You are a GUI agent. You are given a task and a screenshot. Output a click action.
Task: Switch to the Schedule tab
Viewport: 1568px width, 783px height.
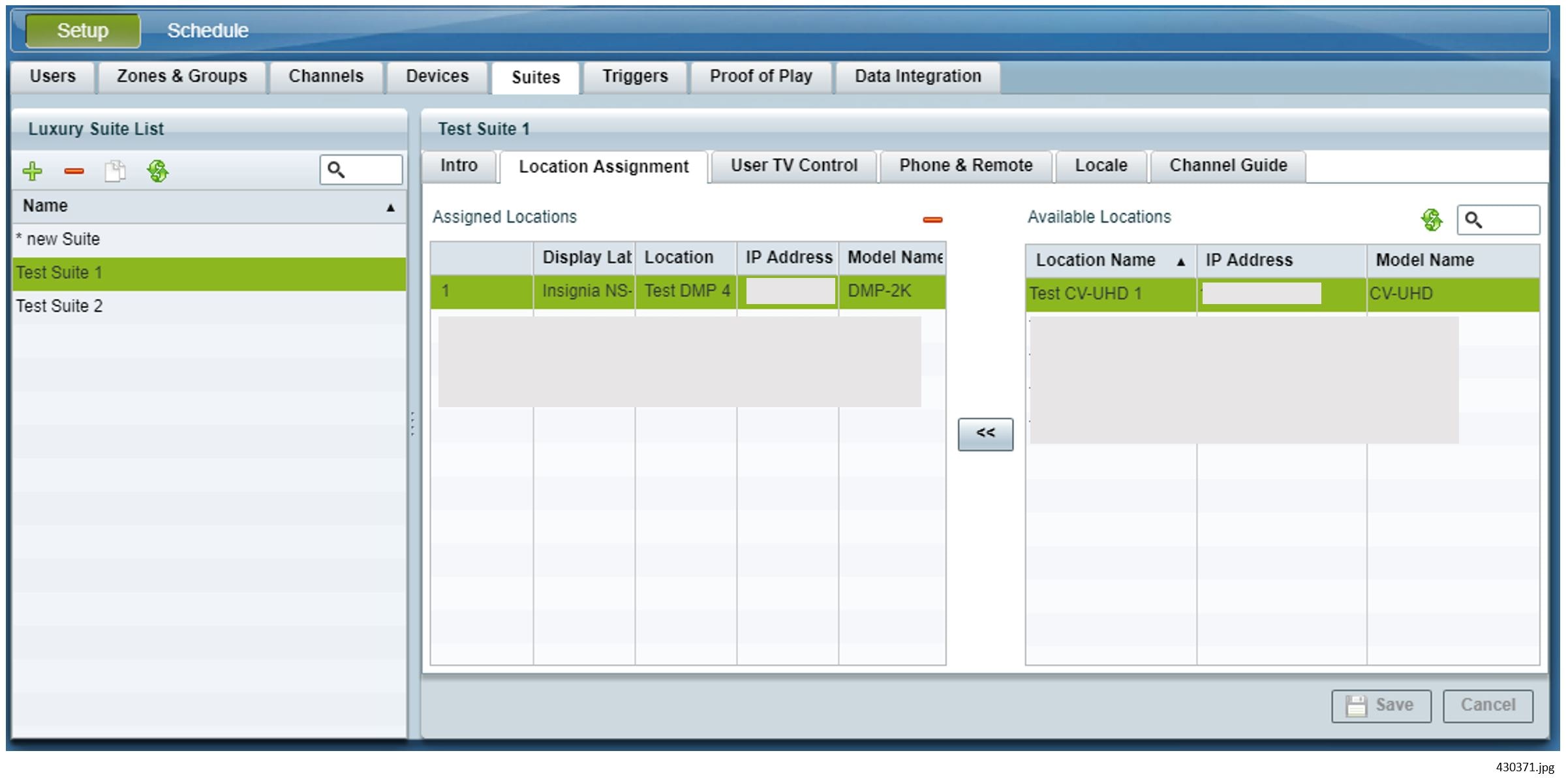point(208,29)
